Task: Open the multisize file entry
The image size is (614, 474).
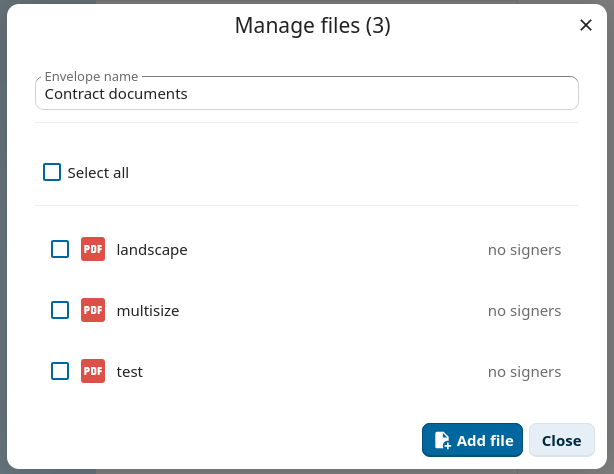Action: point(148,310)
